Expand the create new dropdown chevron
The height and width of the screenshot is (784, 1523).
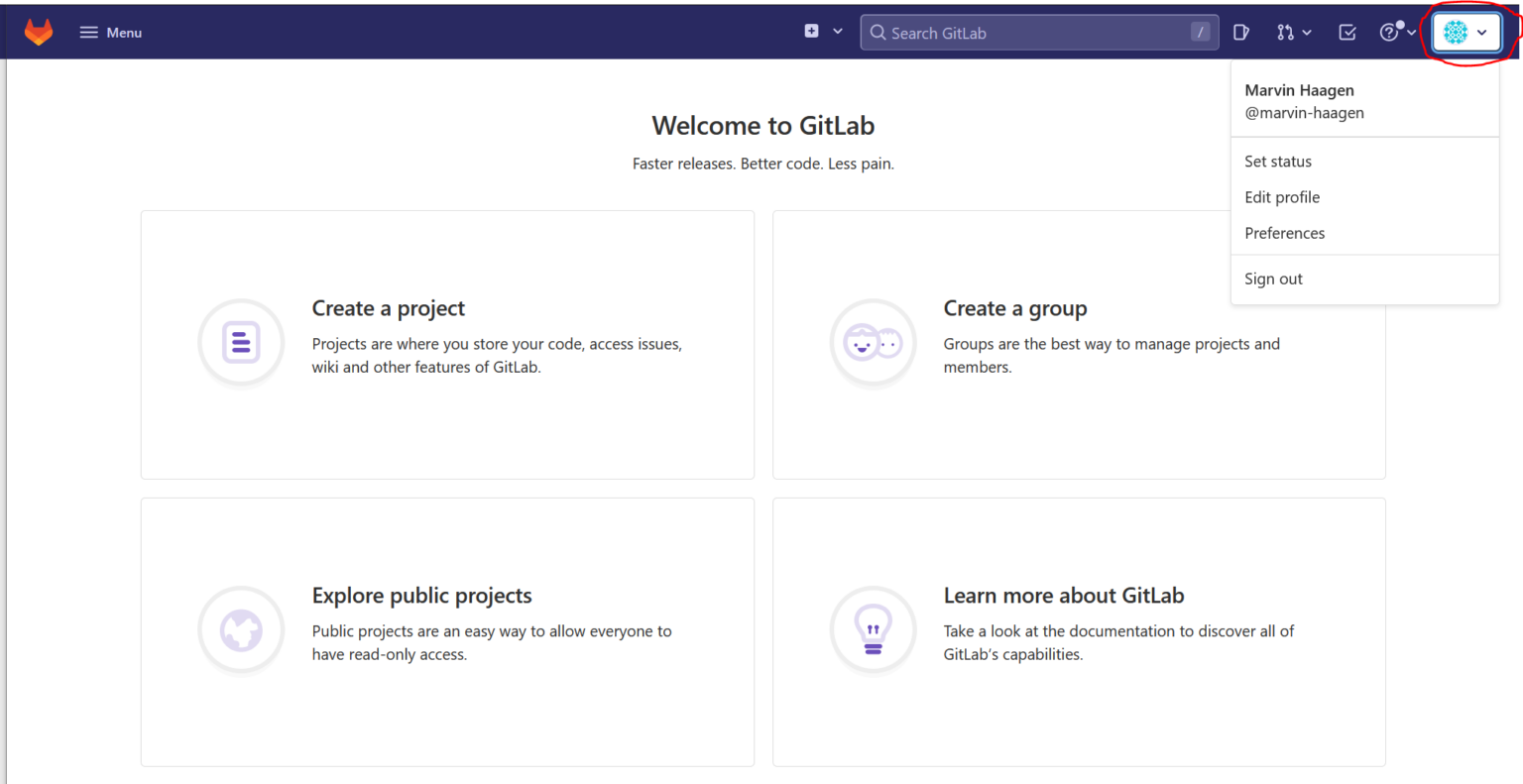coord(836,31)
